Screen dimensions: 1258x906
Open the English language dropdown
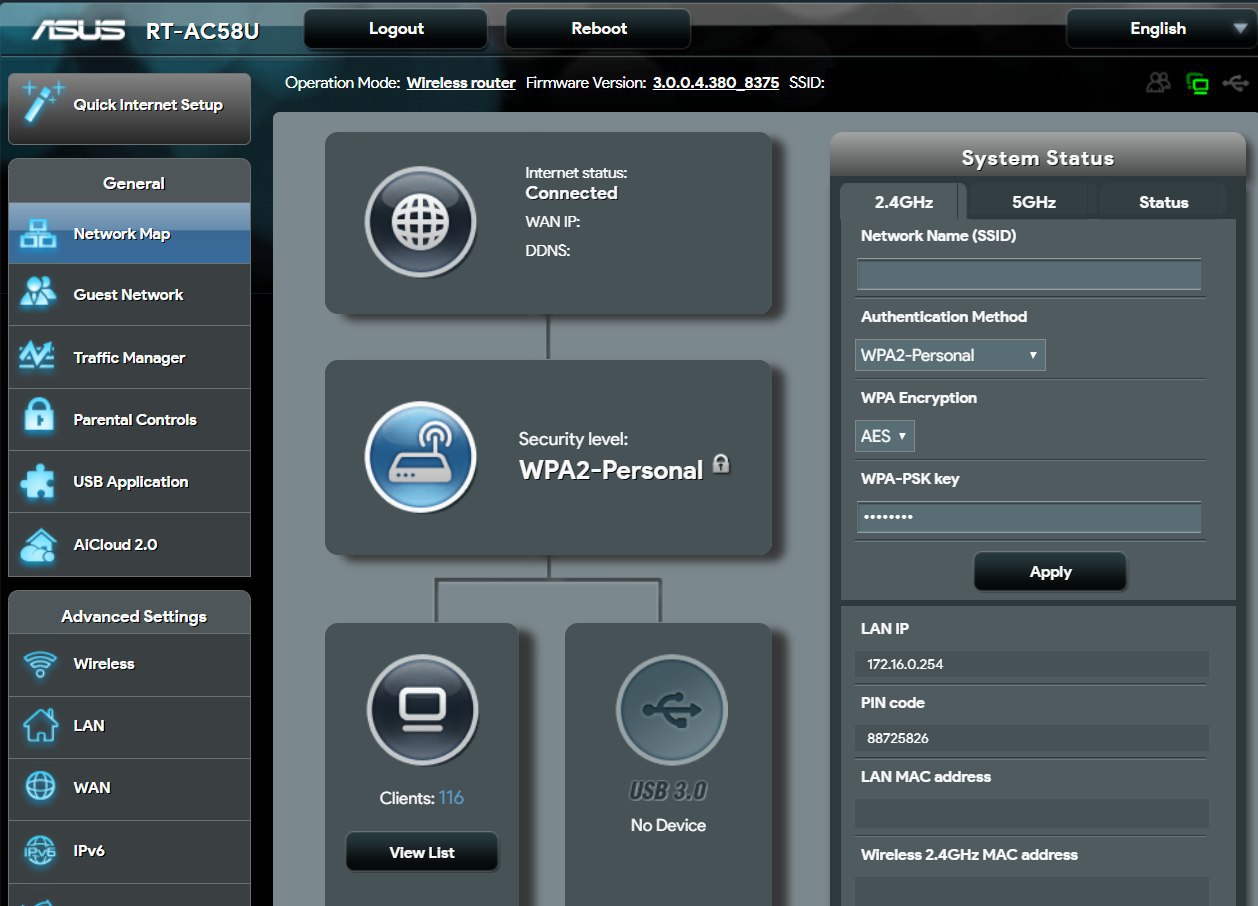coord(1161,29)
